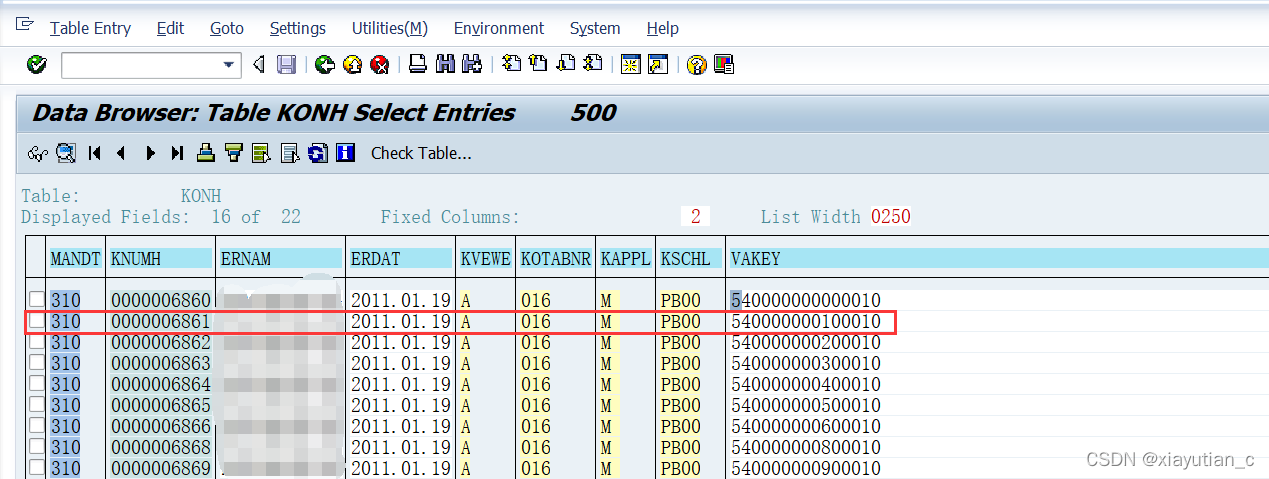Open the Help question mark icon
Image resolution: width=1269 pixels, height=479 pixels.
697,65
